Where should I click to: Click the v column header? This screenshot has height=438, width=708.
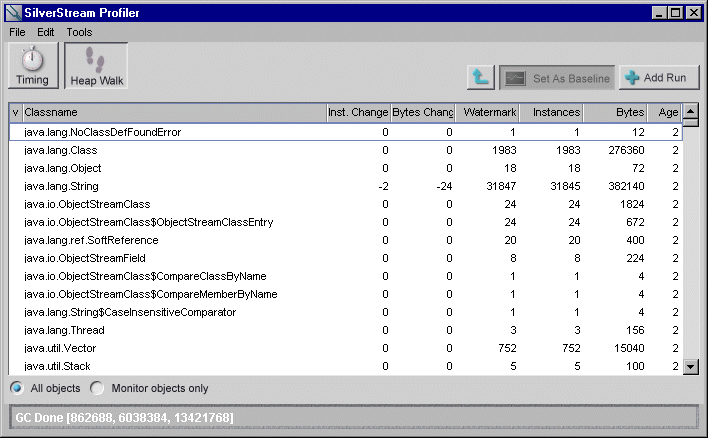[15, 112]
